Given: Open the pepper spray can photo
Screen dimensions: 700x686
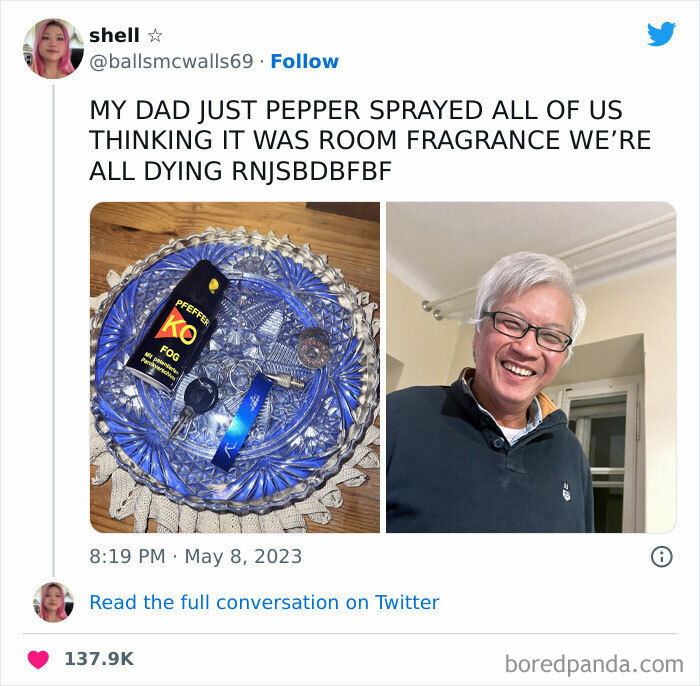Looking at the screenshot, I should [235, 367].
